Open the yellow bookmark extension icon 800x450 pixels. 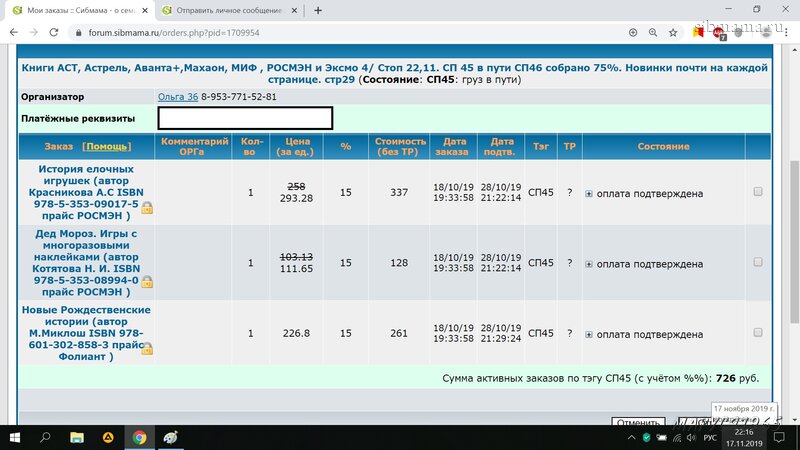(x=698, y=32)
